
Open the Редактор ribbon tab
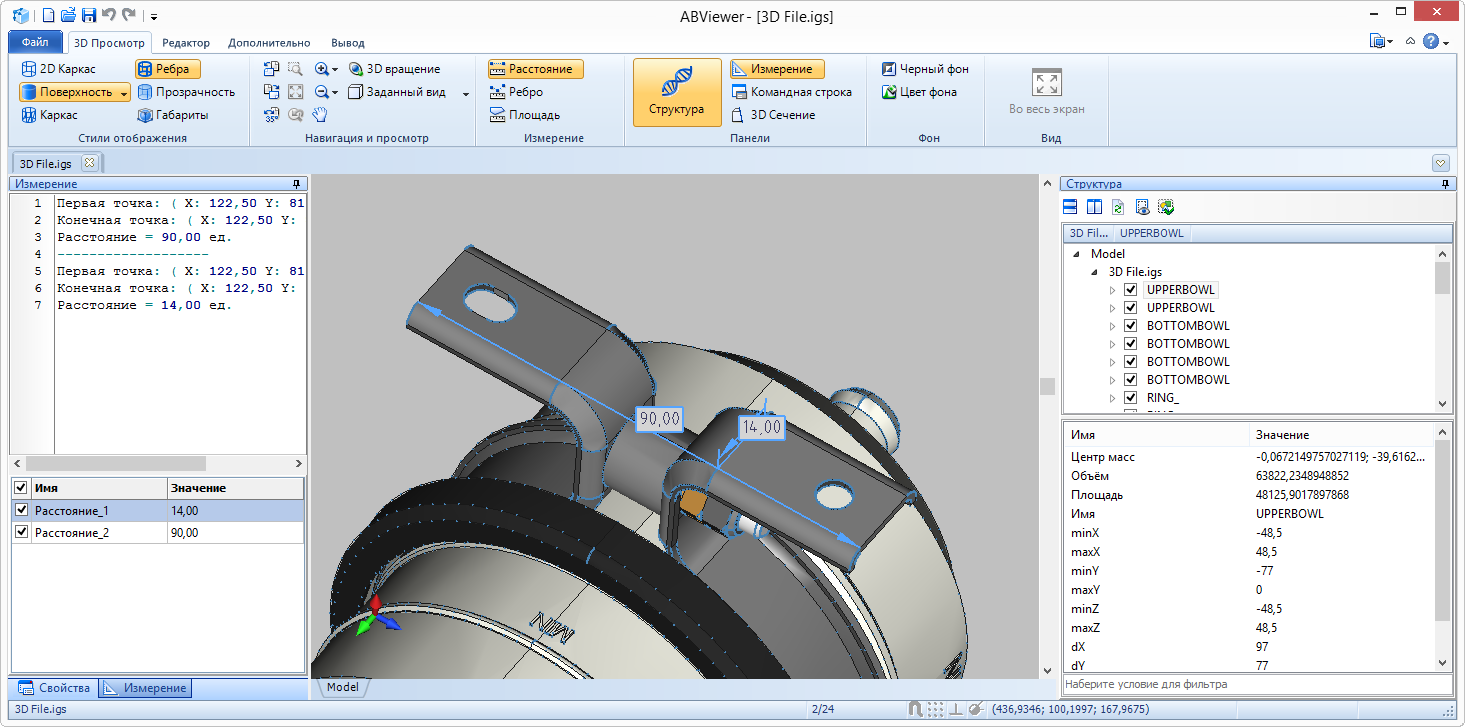click(x=186, y=43)
